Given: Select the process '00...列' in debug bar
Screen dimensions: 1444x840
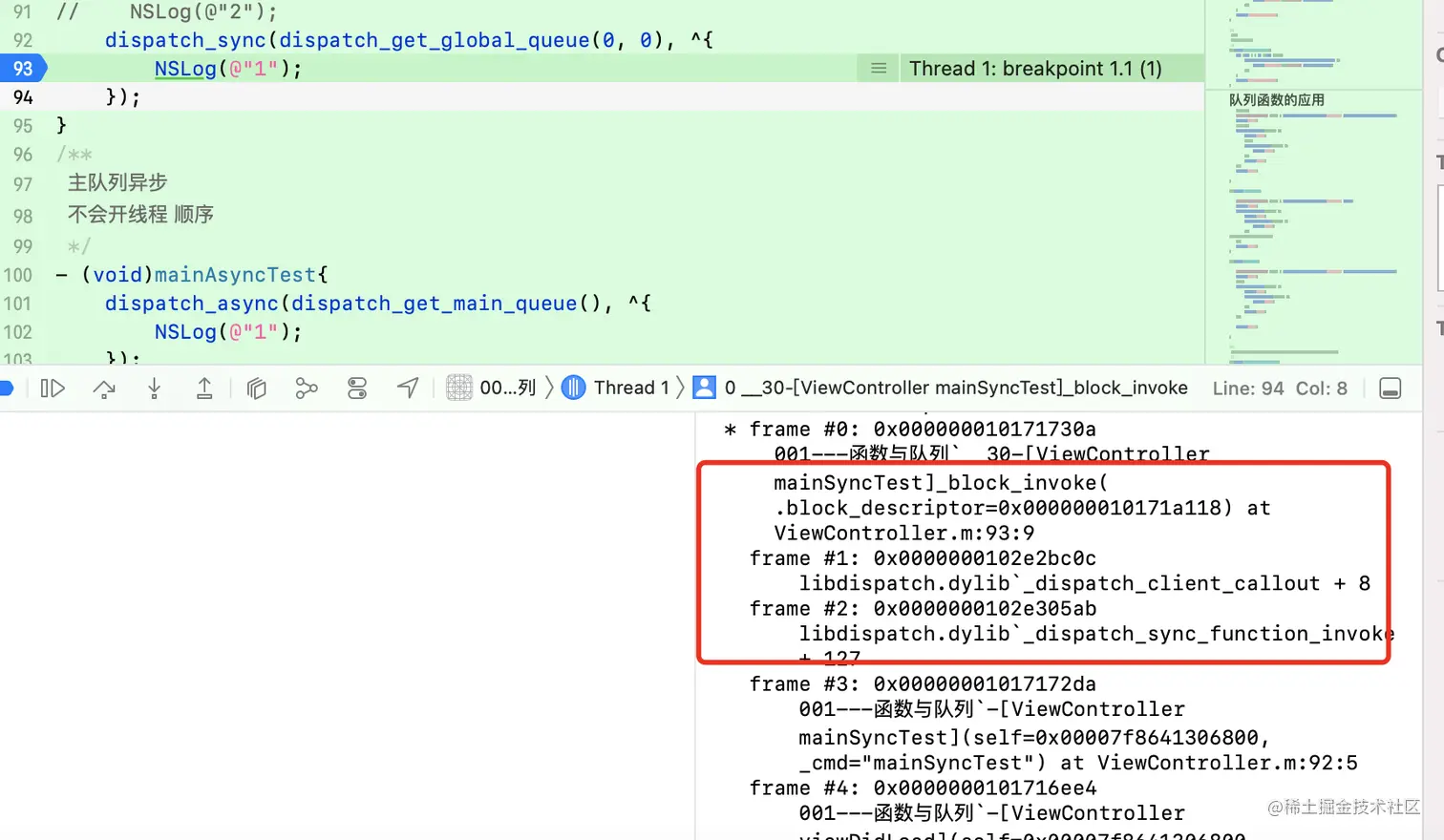Looking at the screenshot, I should pos(491,388).
